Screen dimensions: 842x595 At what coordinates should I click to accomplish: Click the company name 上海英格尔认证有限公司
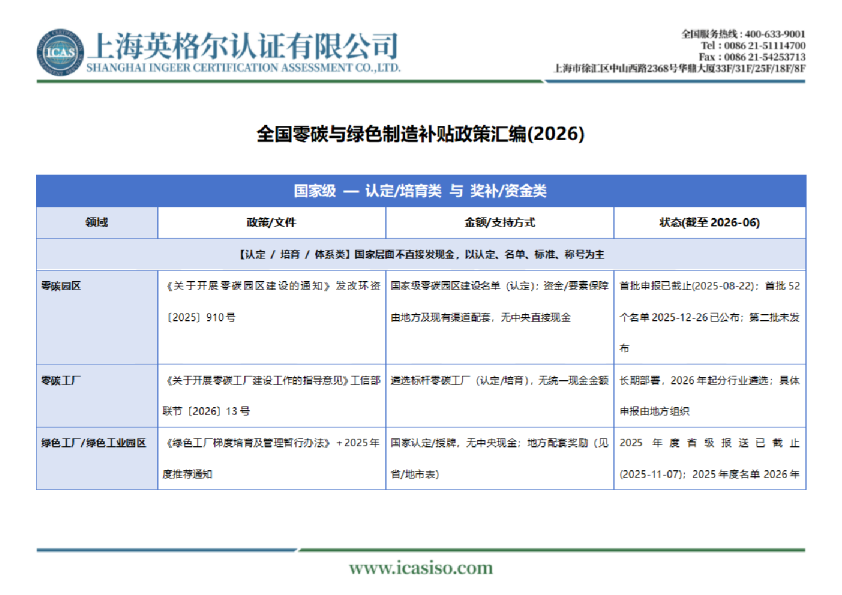(243, 46)
